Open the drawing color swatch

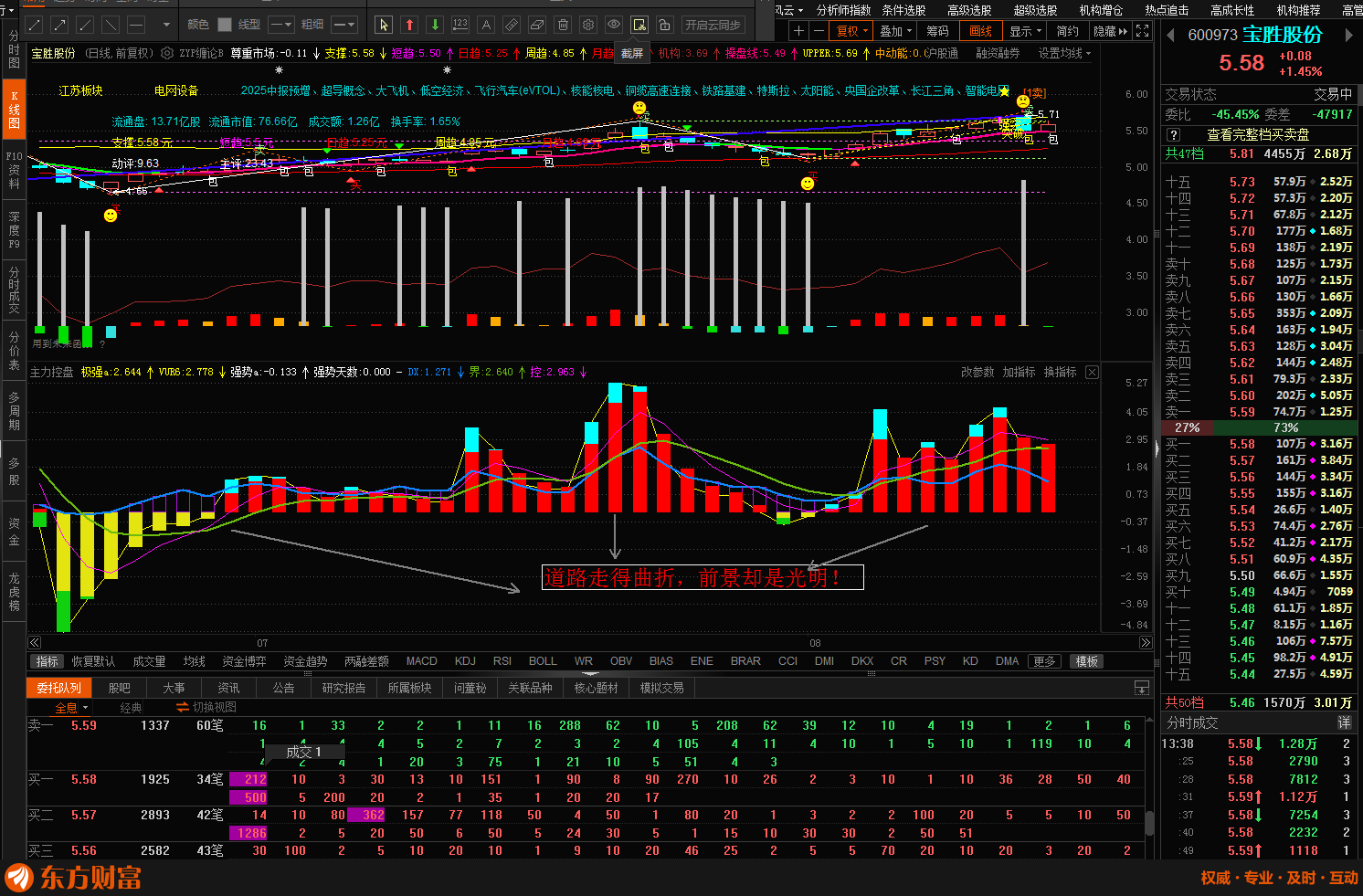[x=225, y=25]
